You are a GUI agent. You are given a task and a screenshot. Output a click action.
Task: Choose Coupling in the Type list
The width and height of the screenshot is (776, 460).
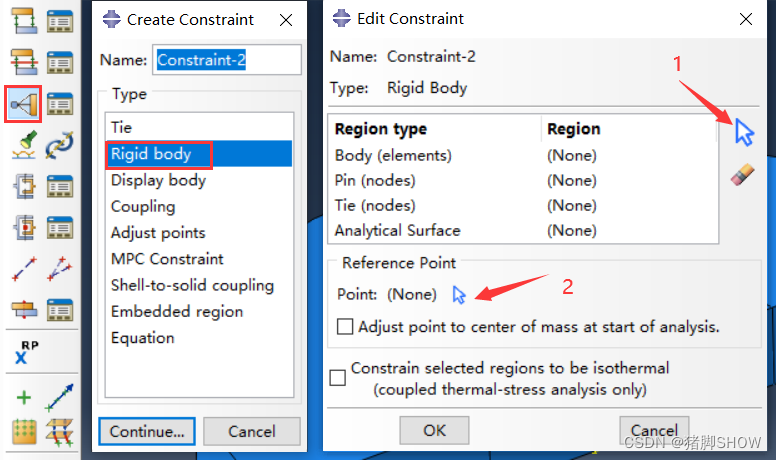pyautogui.click(x=143, y=206)
